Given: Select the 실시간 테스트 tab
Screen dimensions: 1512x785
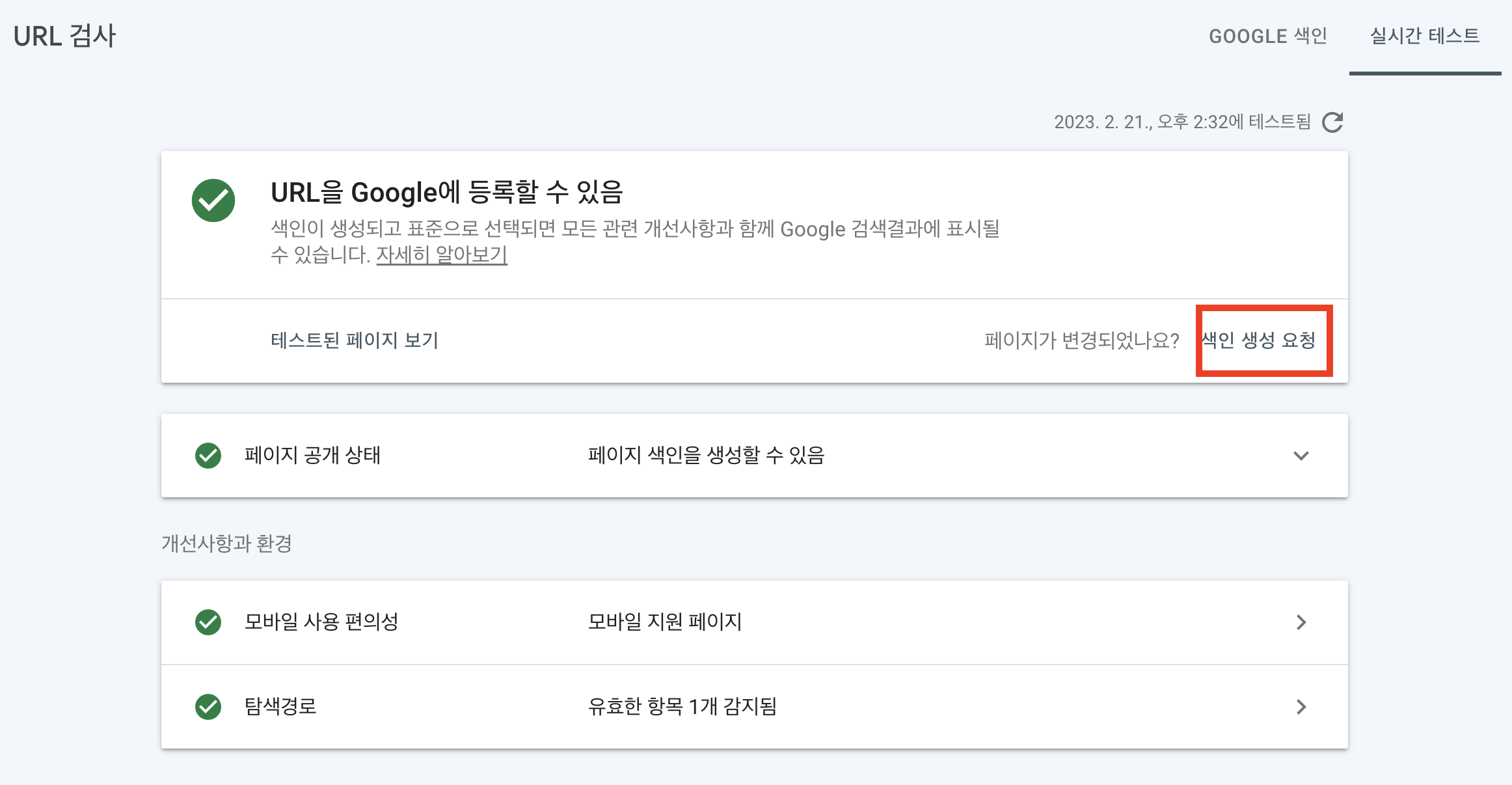Looking at the screenshot, I should pos(1425,36).
